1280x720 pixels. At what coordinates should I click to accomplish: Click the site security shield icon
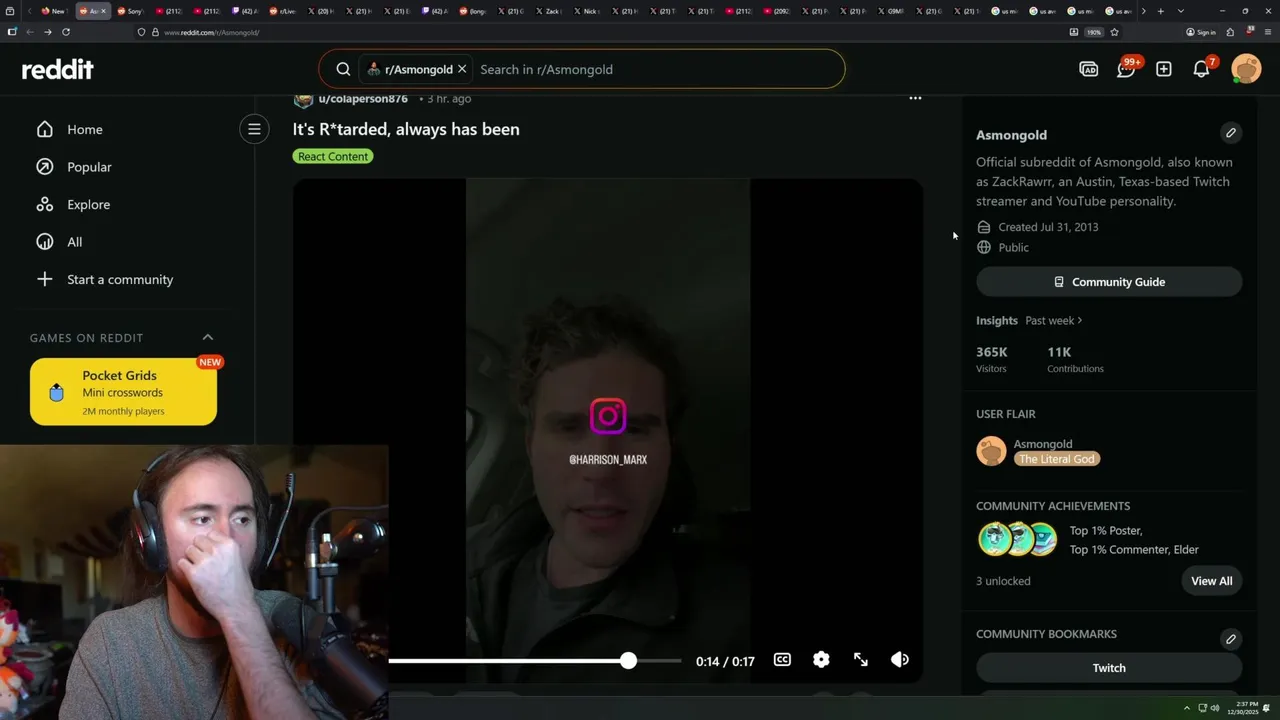point(141,32)
